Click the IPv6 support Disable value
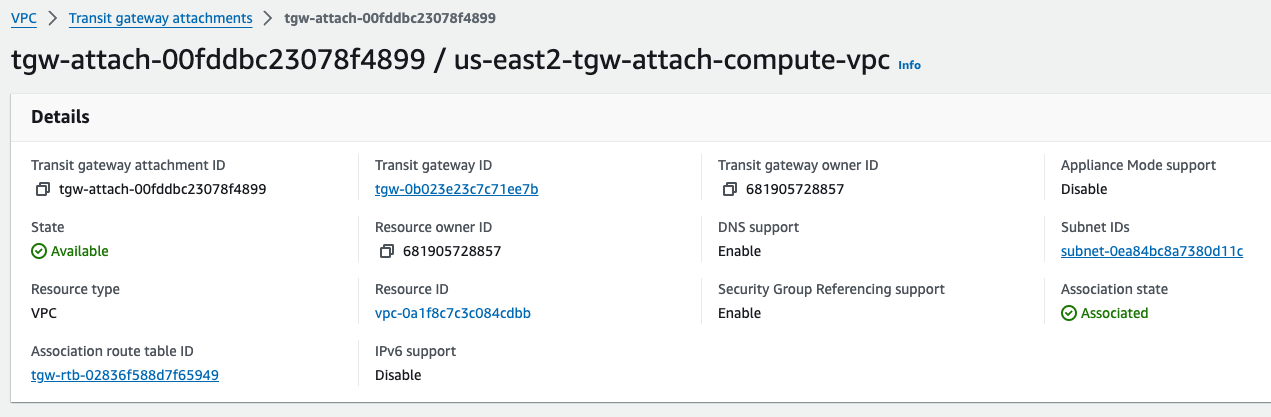This screenshot has height=417, width=1271. (x=398, y=375)
